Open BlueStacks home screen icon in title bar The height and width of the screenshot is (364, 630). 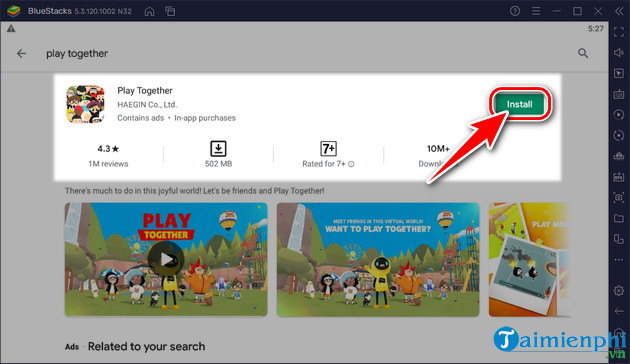[x=149, y=11]
